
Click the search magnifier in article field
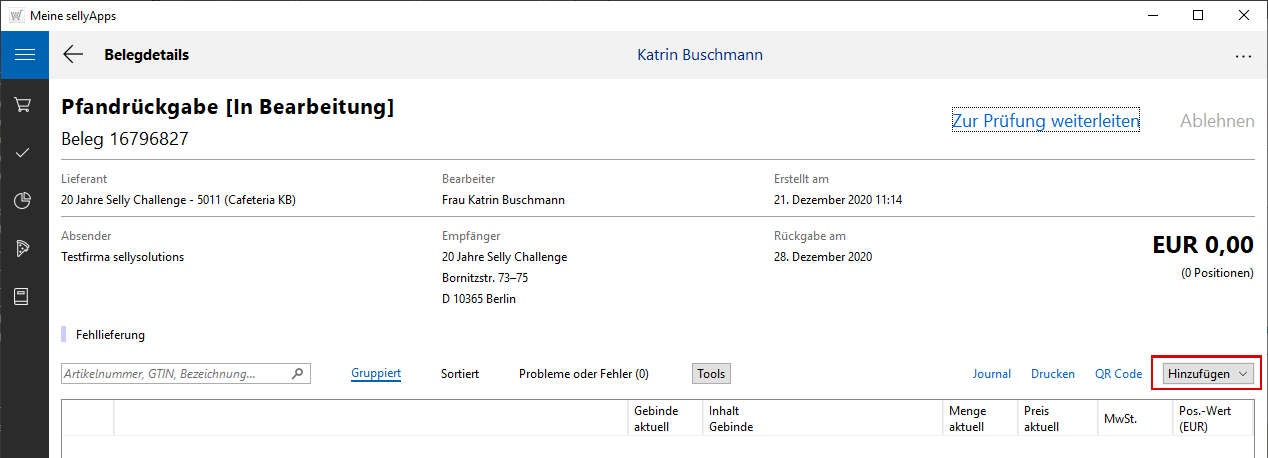(297, 374)
